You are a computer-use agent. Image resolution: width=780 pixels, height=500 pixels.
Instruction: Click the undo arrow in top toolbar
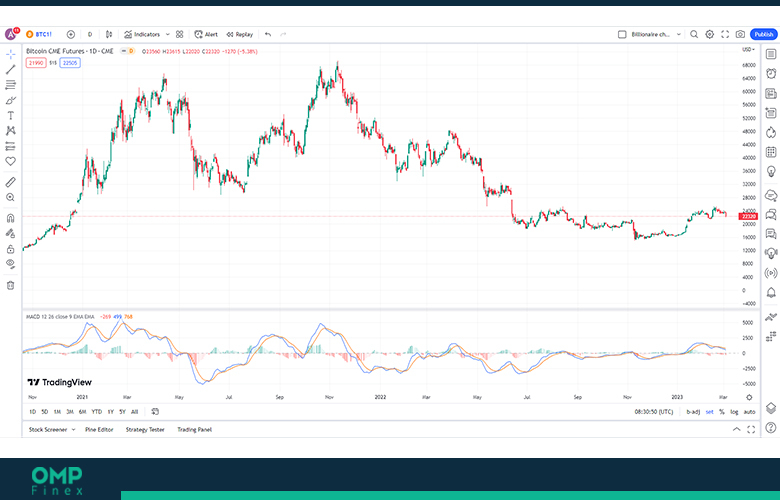(268, 34)
